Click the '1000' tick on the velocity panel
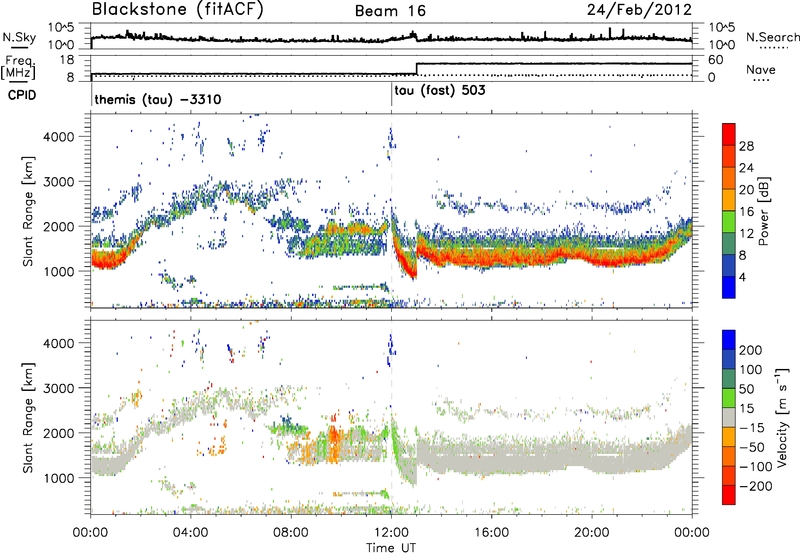The height and width of the screenshot is (554, 800). coord(58,478)
